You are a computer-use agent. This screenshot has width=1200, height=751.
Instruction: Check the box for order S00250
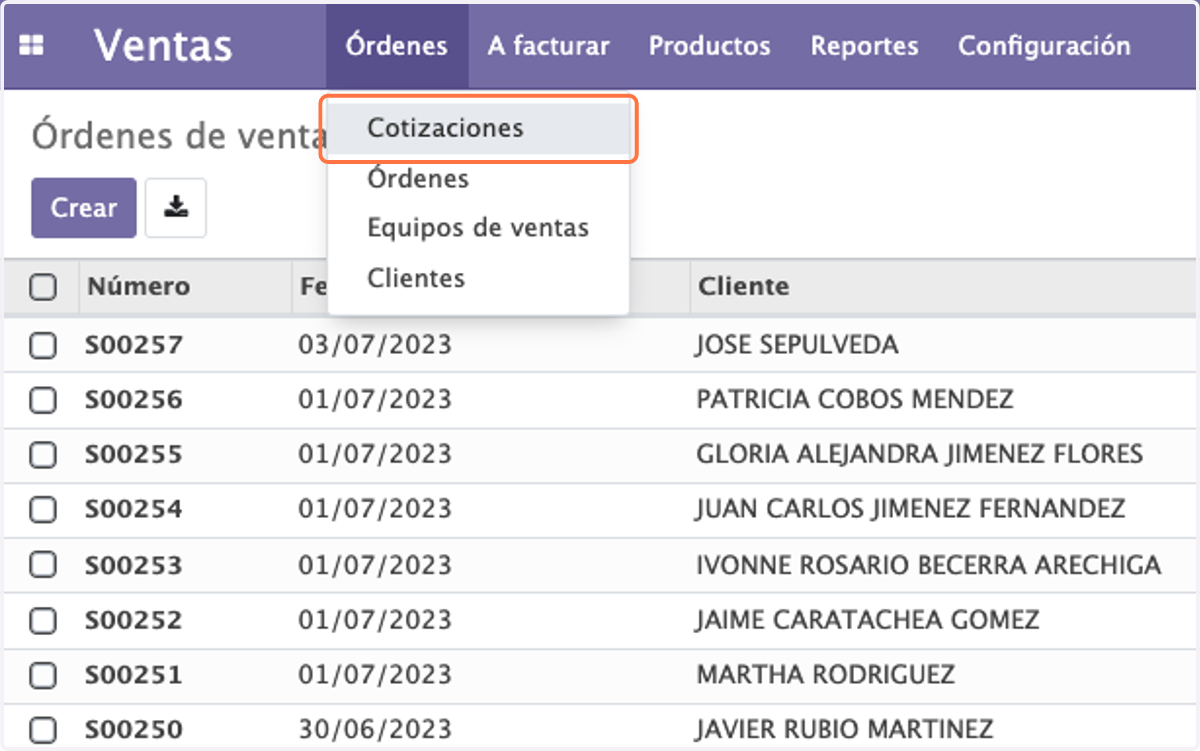point(43,728)
